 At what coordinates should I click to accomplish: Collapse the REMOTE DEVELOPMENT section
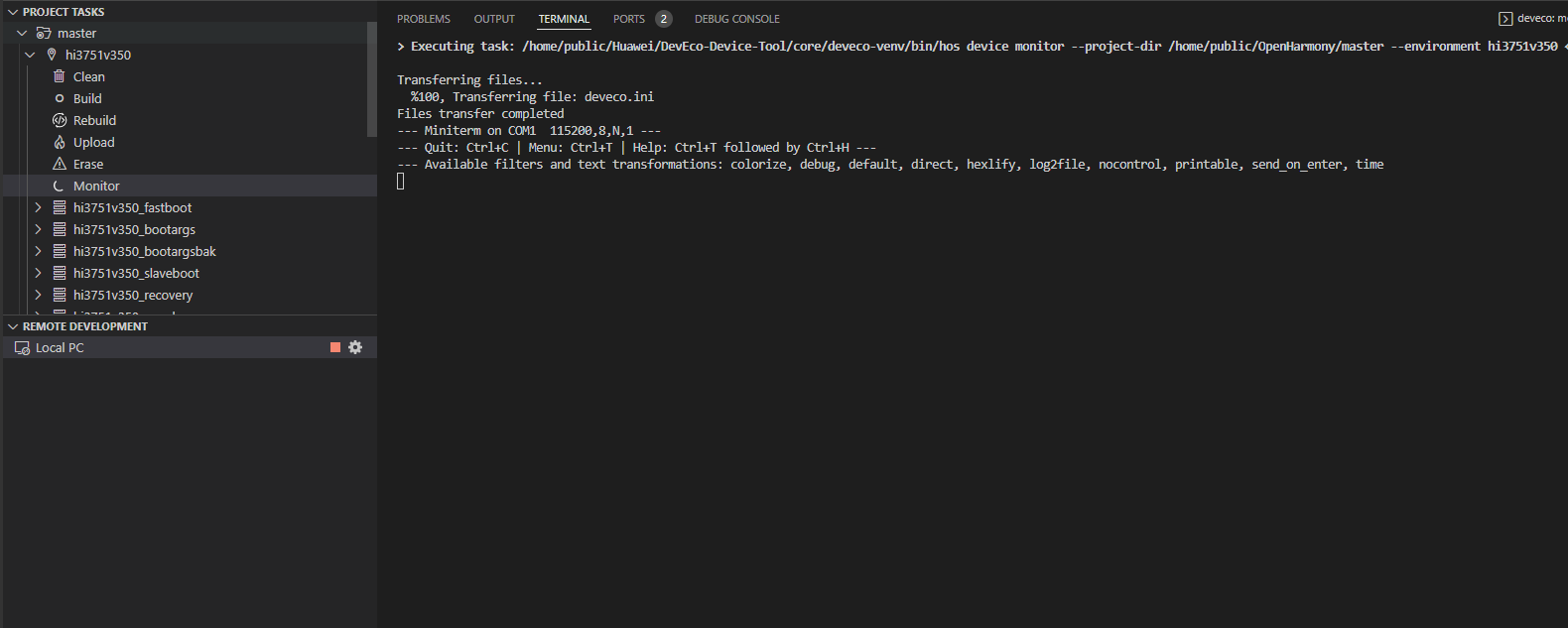click(13, 326)
